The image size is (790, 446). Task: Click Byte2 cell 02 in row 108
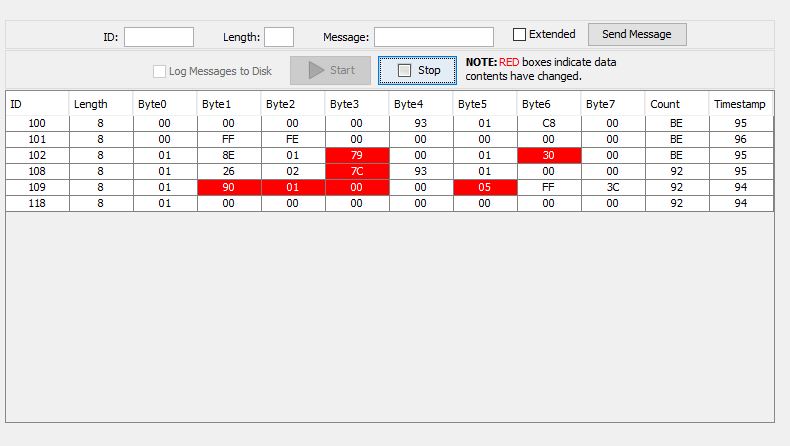point(293,171)
